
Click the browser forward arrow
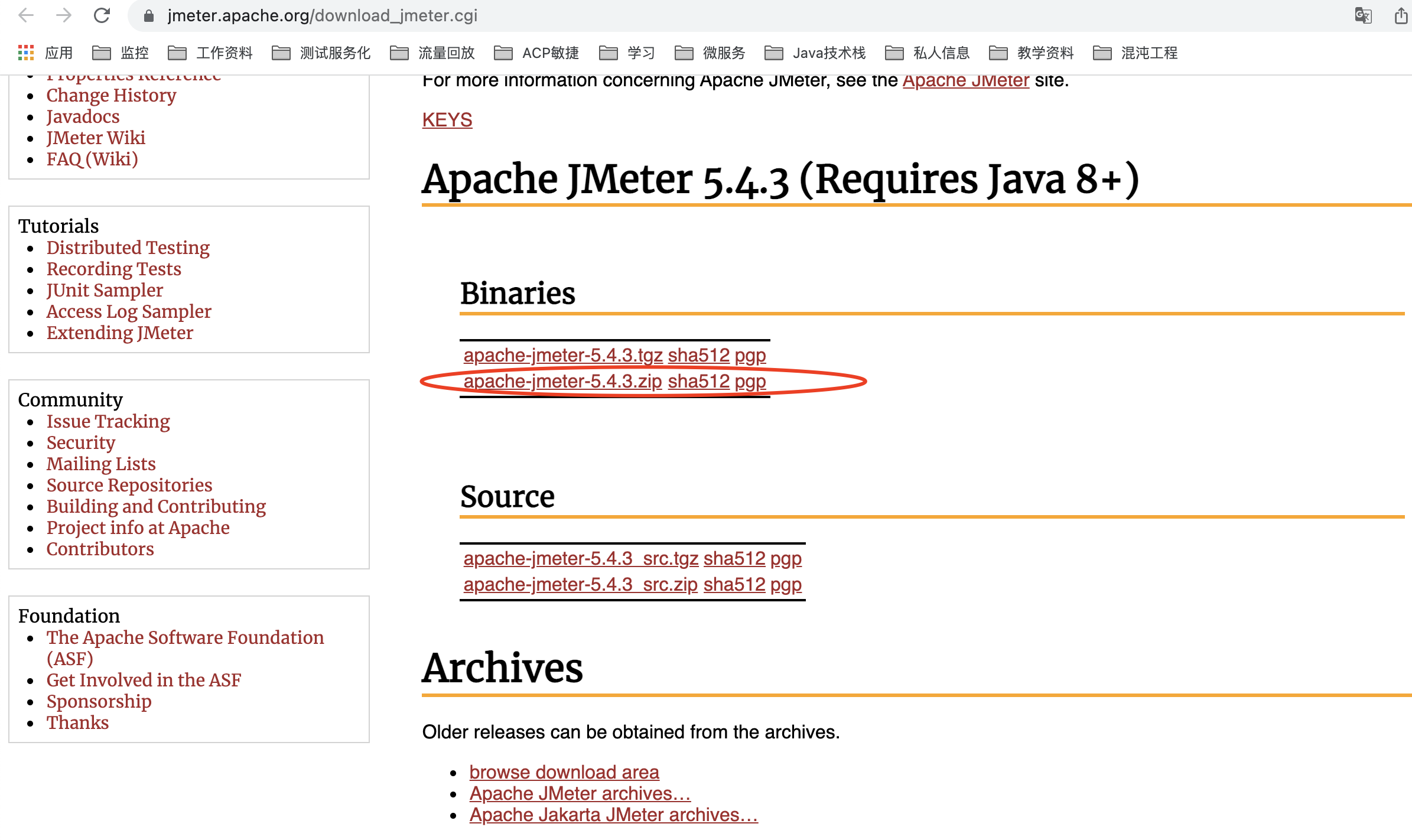tap(63, 15)
